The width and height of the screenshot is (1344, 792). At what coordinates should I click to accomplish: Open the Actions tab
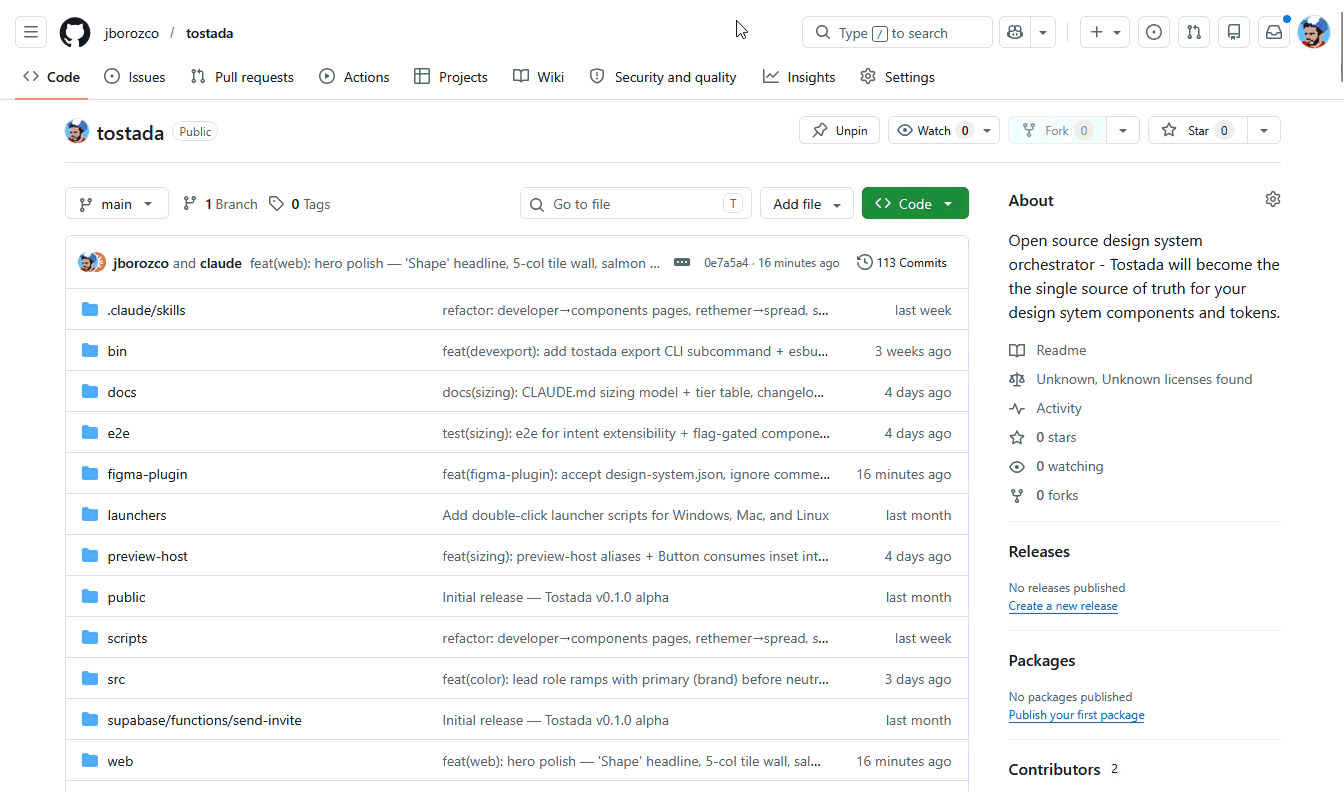pos(354,77)
